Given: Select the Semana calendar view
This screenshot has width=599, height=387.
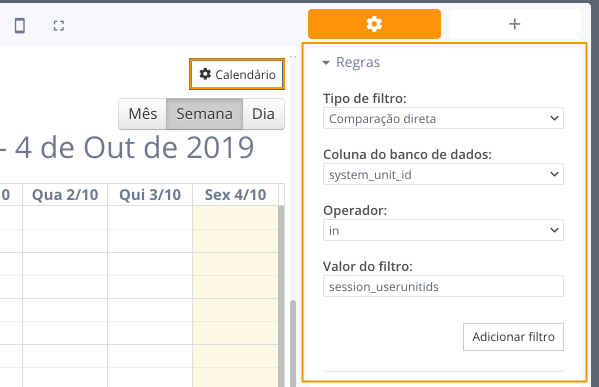Looking at the screenshot, I should (204, 114).
